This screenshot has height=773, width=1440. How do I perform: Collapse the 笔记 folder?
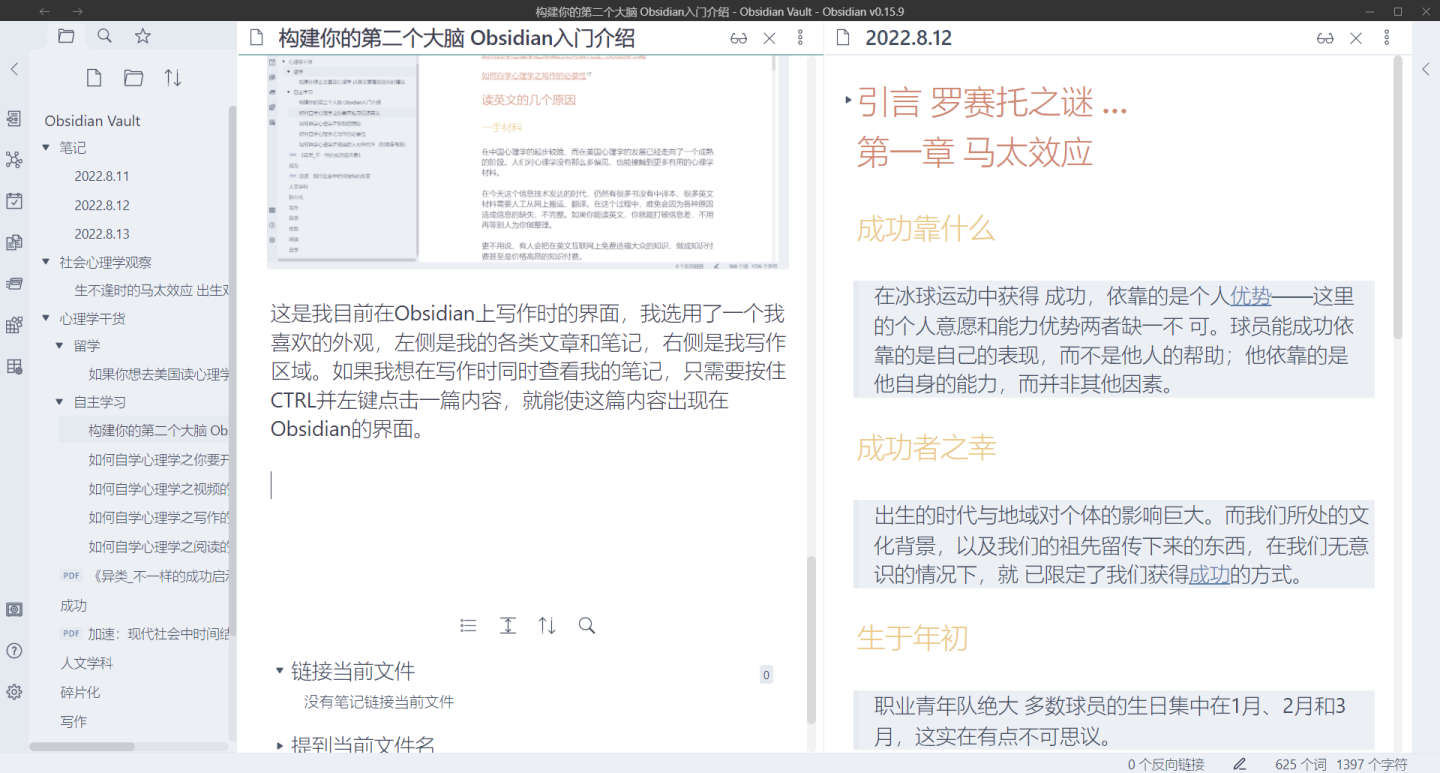click(x=46, y=148)
